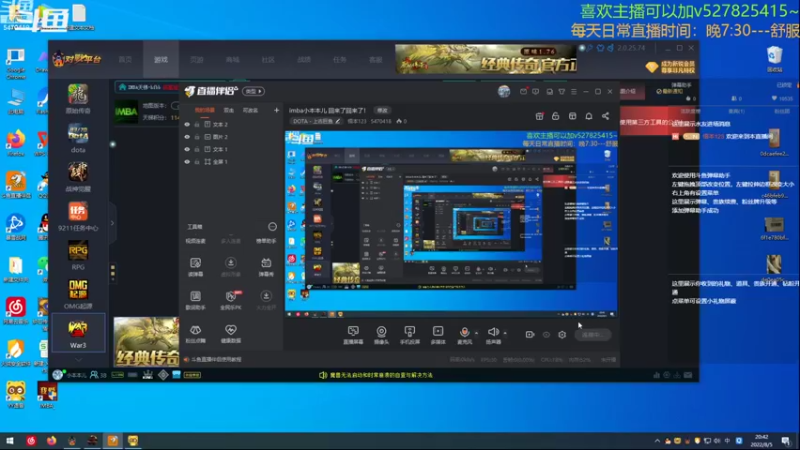Expand the microphone options arrow
The height and width of the screenshot is (450, 800).
coord(477,333)
